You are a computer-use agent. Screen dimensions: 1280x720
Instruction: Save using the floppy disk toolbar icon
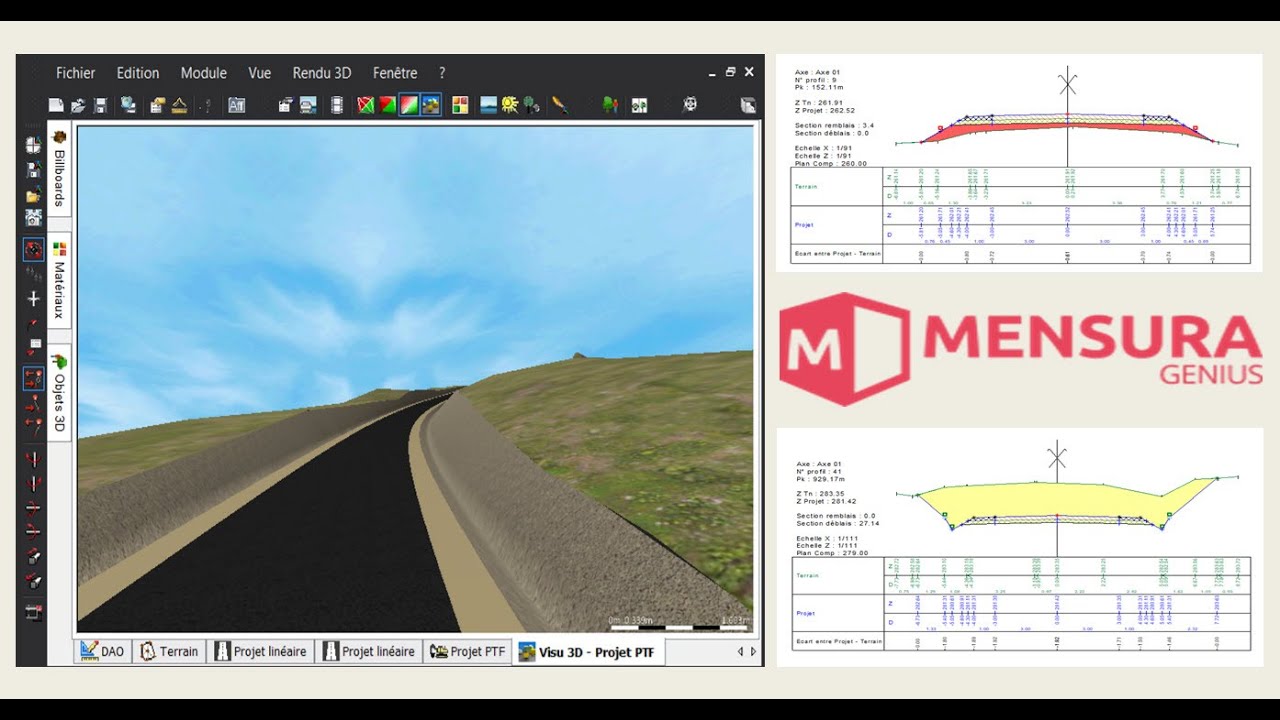coord(100,105)
